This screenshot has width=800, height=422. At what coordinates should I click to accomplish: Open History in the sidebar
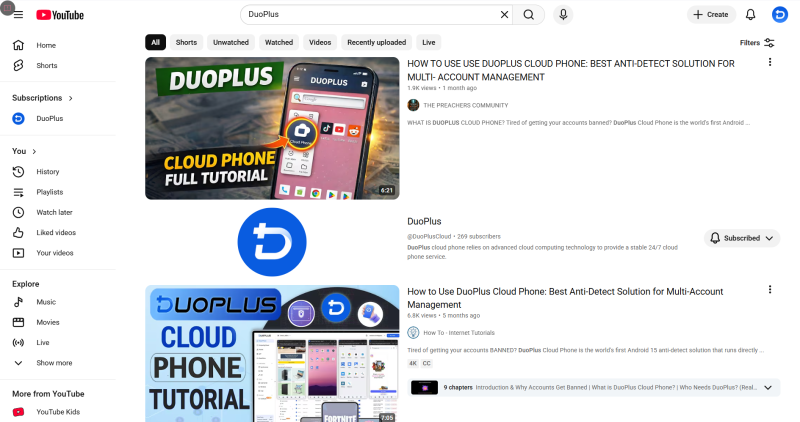[47, 171]
